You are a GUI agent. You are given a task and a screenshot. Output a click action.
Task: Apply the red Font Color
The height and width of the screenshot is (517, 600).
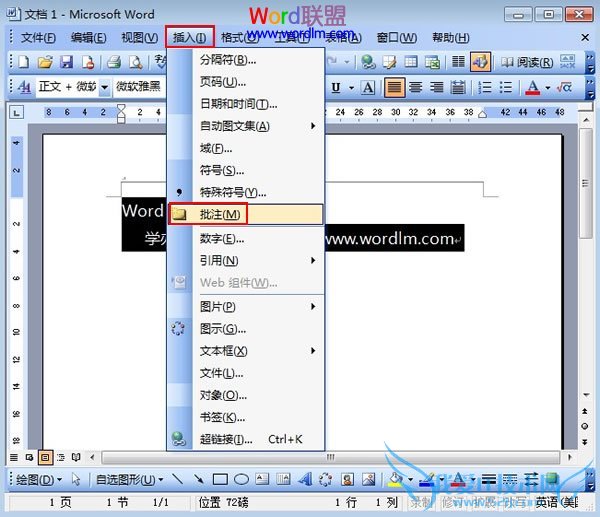(x=532, y=88)
